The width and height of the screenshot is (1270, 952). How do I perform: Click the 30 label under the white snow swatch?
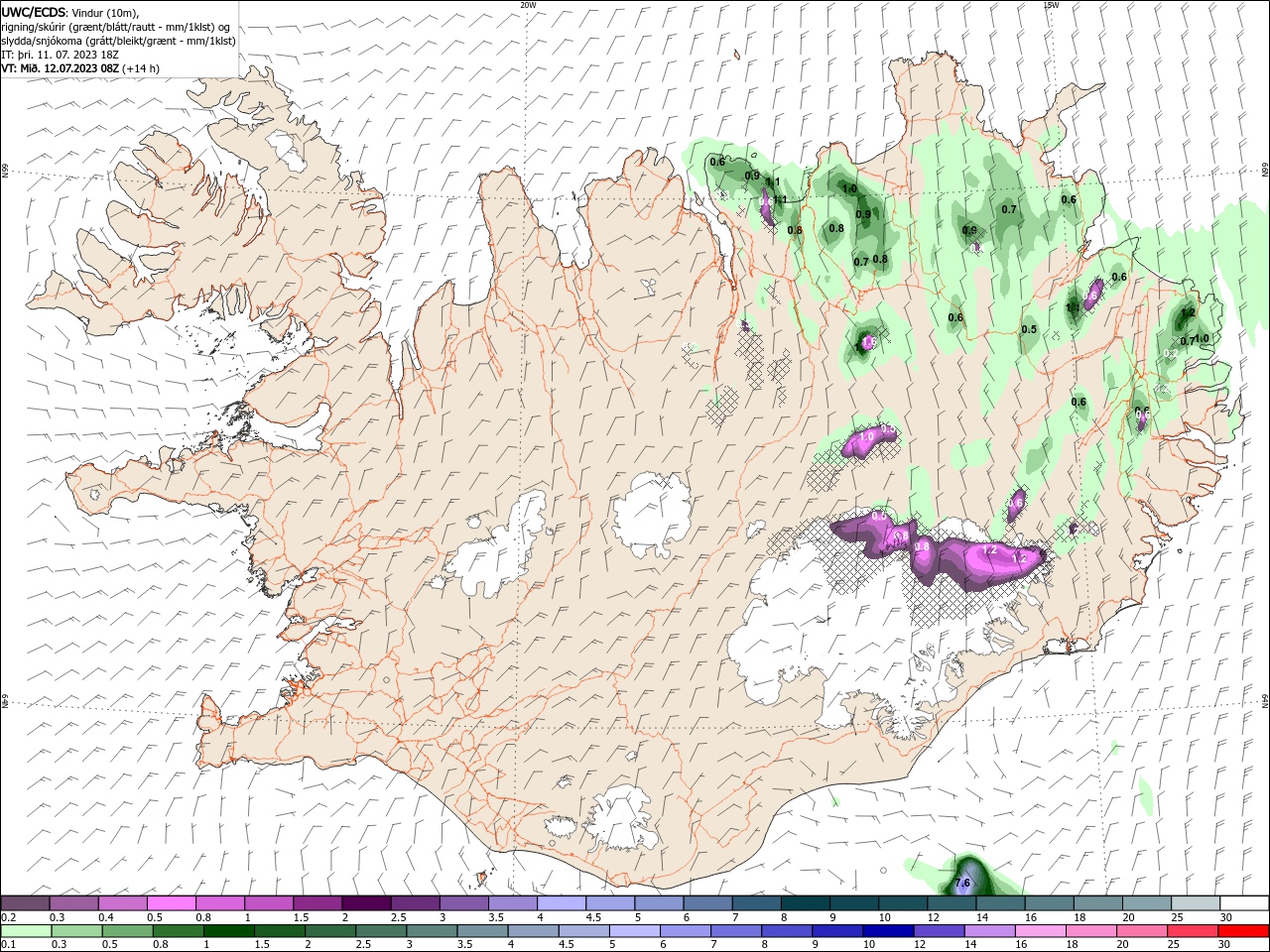[x=1226, y=917]
